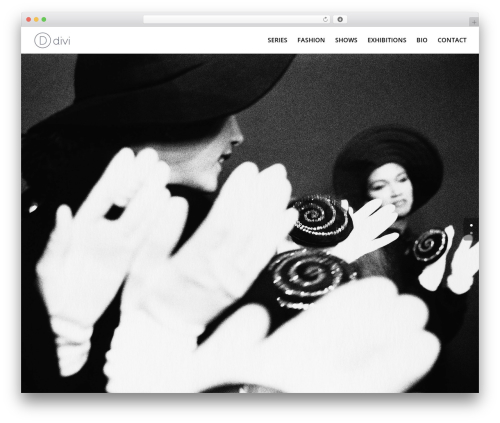Open the EXHIBITIONS menu item
500x423 pixels.
(387, 40)
